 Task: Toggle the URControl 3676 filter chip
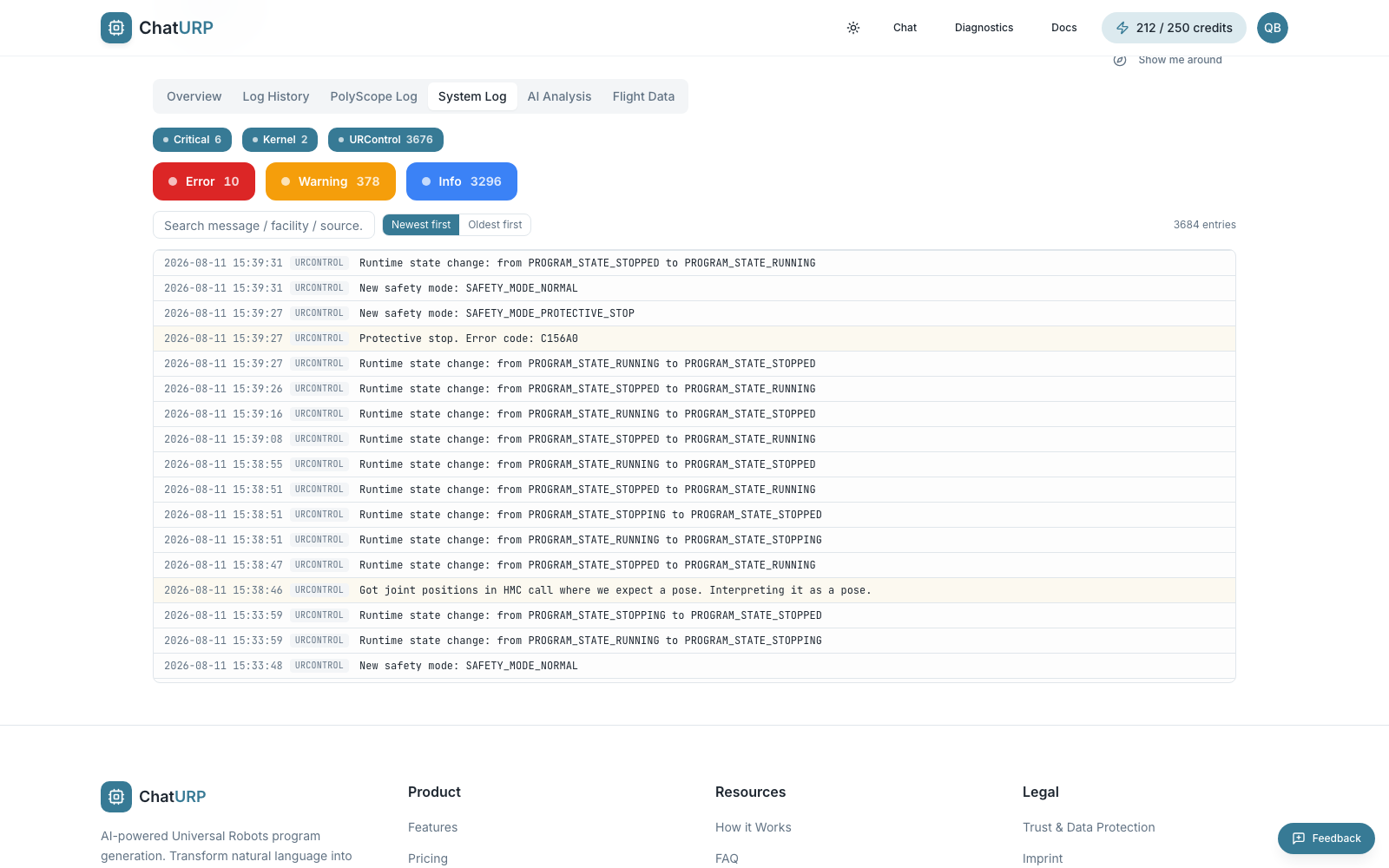pos(385,140)
